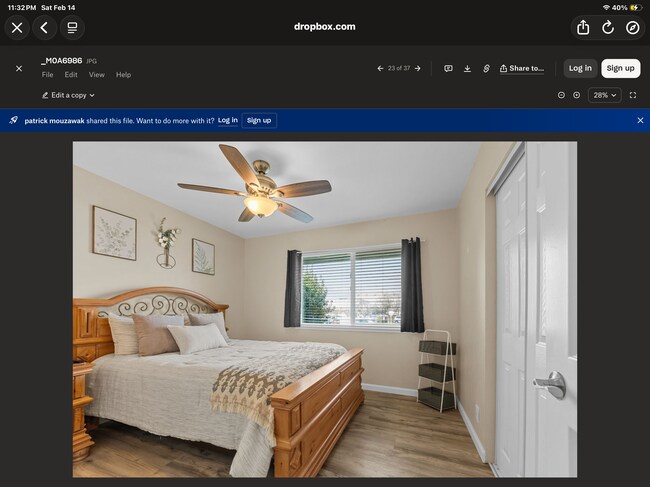650x487 pixels.
Task: Zoom out with the minus icon
Action: (561, 95)
